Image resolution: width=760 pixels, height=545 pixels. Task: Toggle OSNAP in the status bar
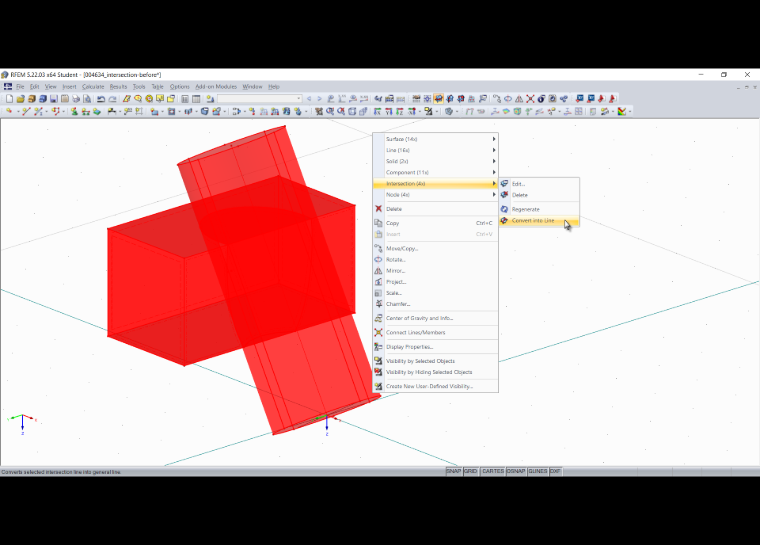pyautogui.click(x=516, y=471)
